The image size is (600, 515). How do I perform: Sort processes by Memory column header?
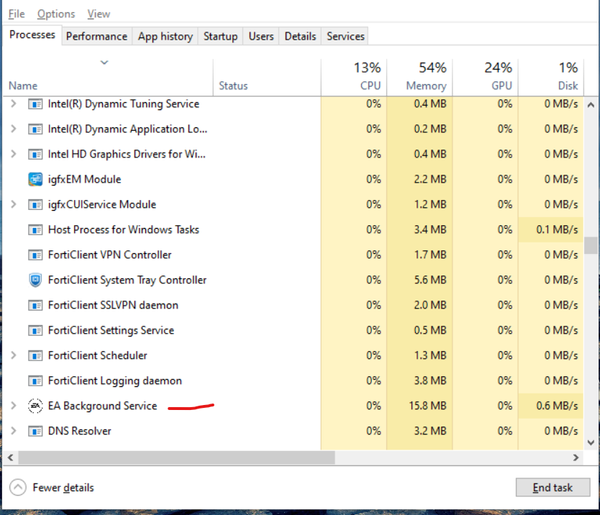[417, 76]
